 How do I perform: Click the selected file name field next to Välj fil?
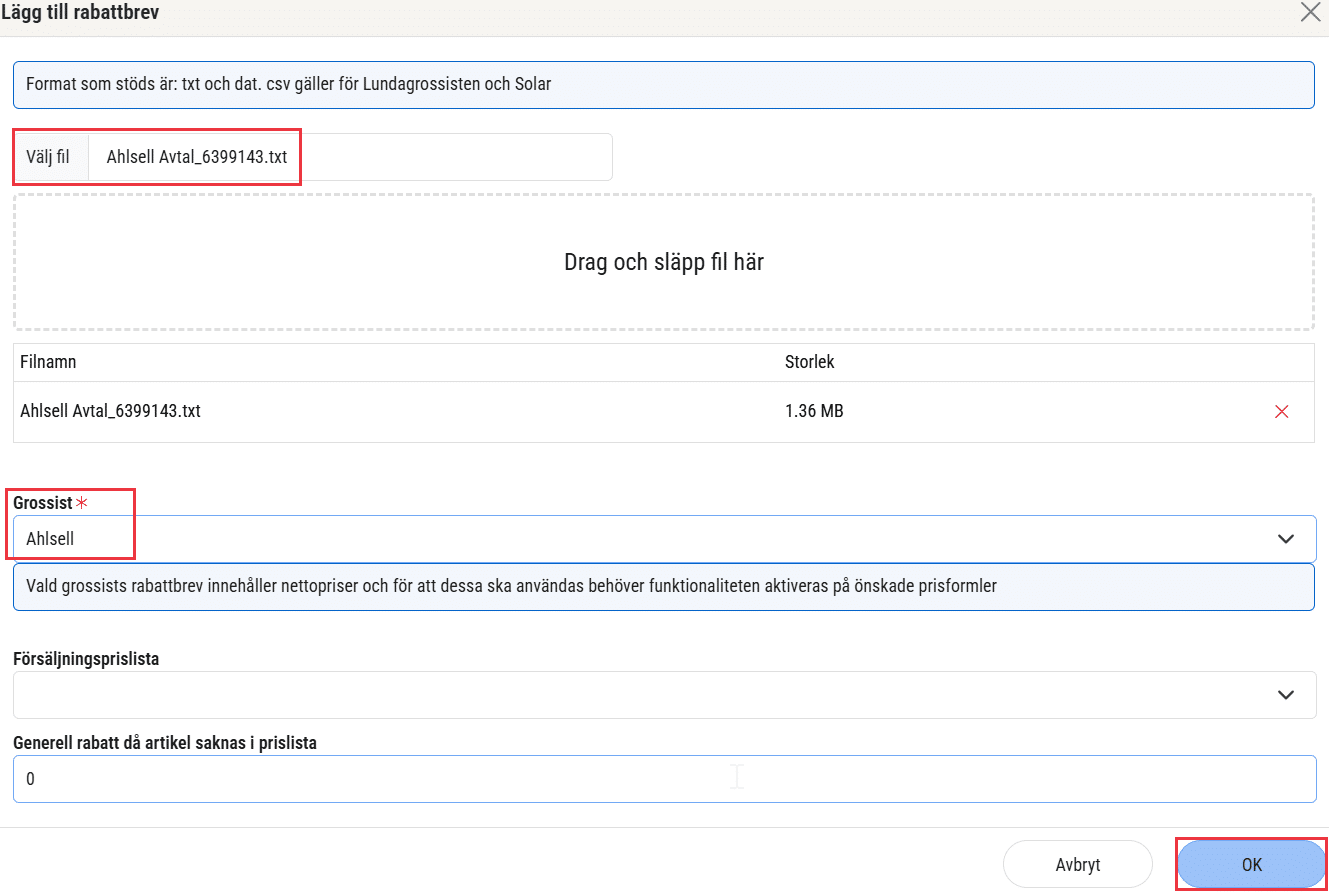coord(350,157)
